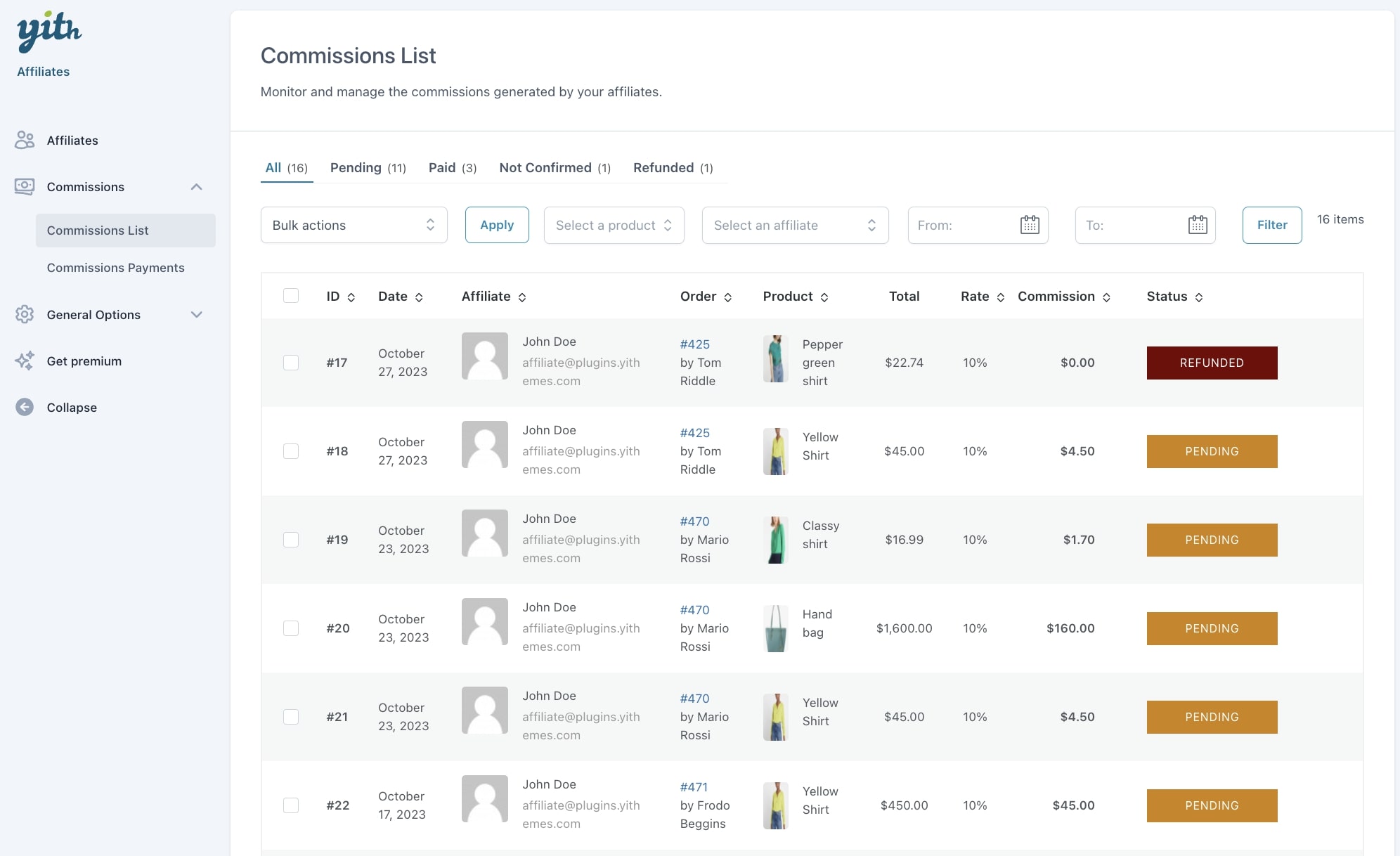Switch to the Paid (3) tab
Viewport: 1400px width, 856px height.
tap(453, 168)
